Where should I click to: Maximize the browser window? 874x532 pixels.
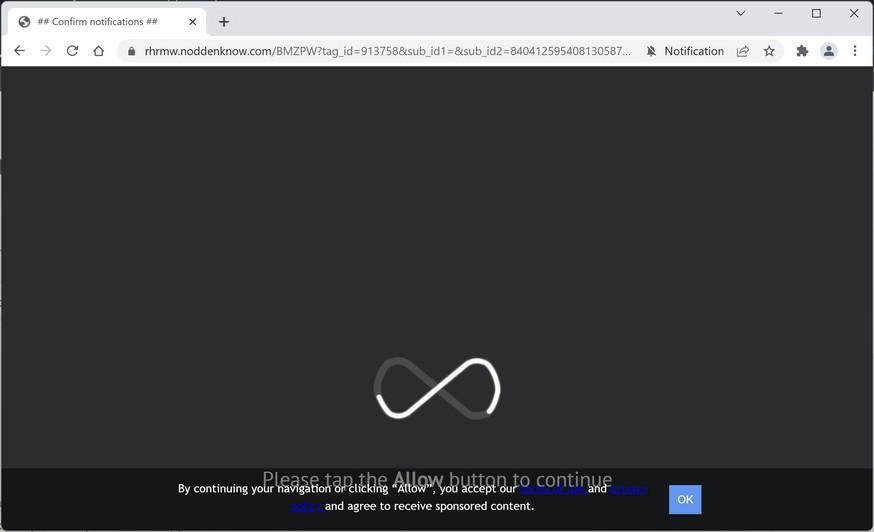(816, 13)
